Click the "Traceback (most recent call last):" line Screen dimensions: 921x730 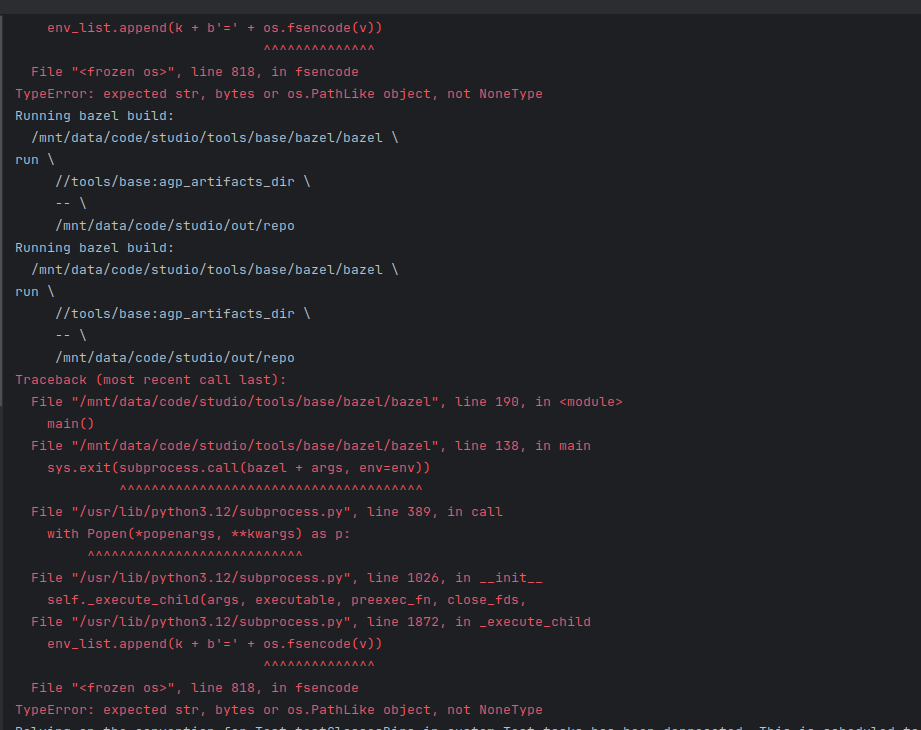(x=150, y=380)
